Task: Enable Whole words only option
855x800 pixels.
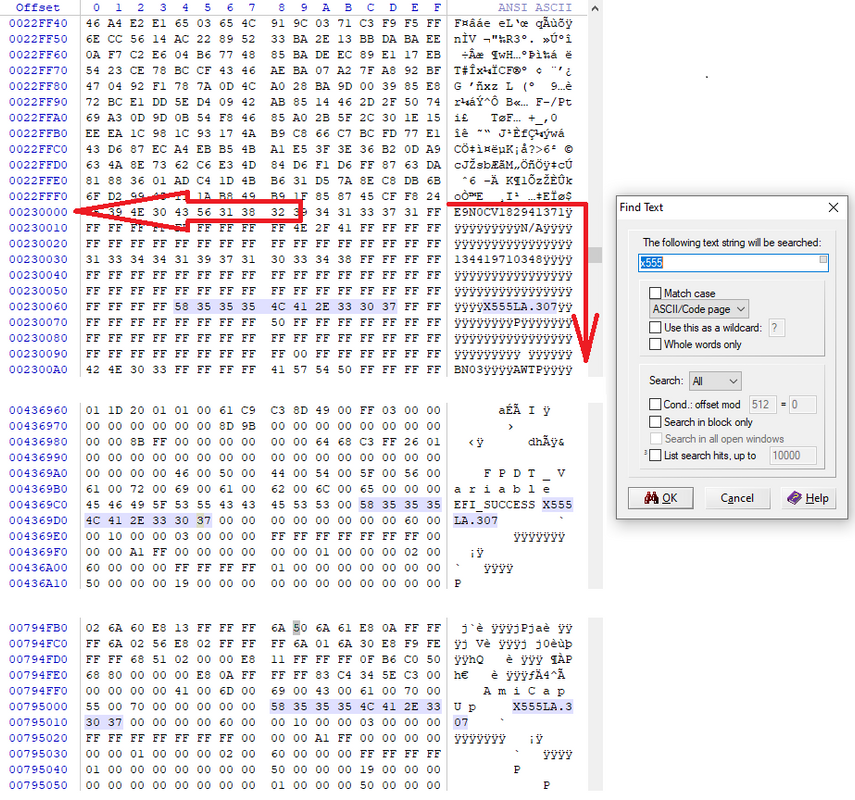Action: point(655,344)
